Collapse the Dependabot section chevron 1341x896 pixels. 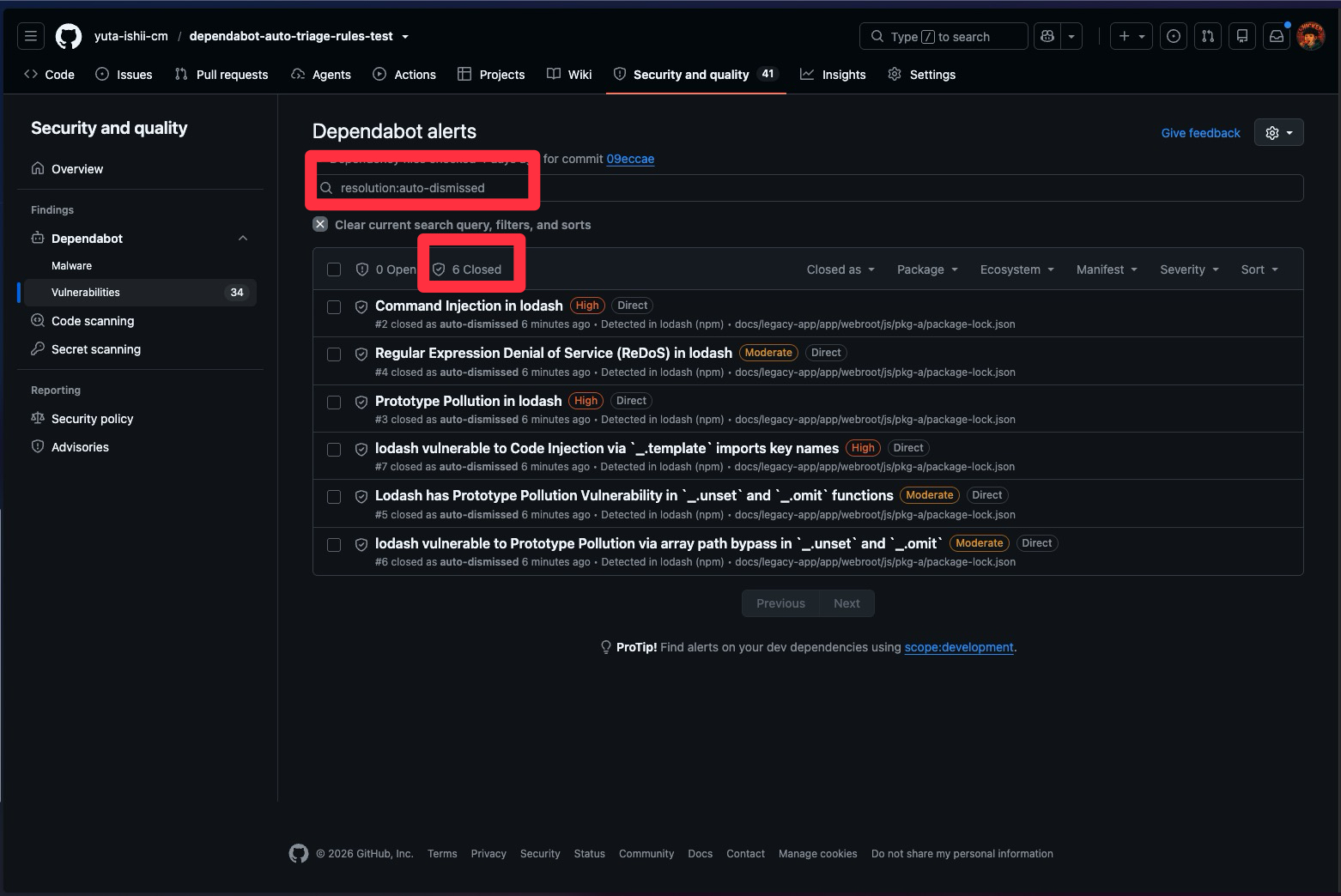(x=243, y=238)
